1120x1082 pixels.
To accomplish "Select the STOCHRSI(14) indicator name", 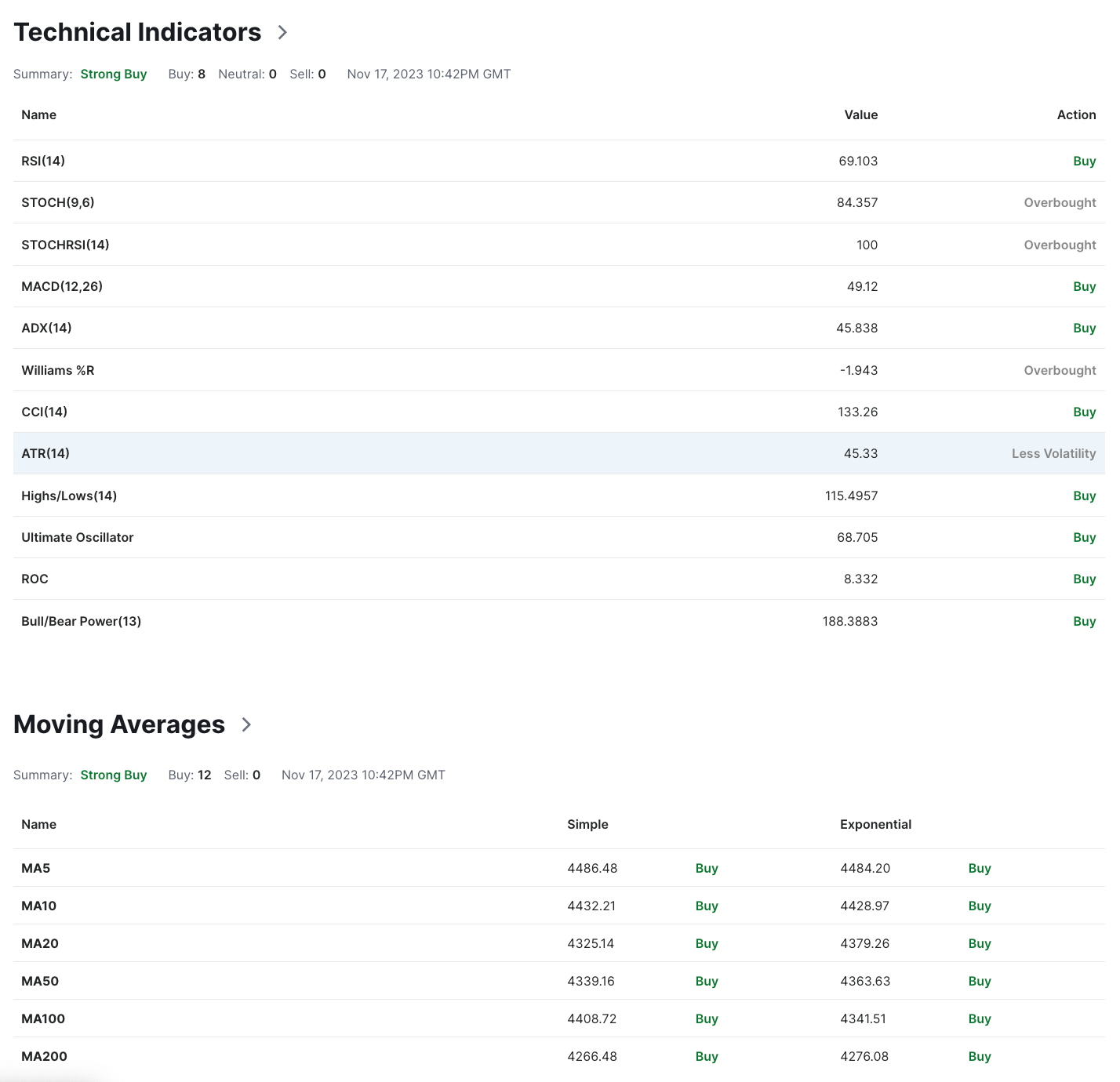I will (x=65, y=245).
